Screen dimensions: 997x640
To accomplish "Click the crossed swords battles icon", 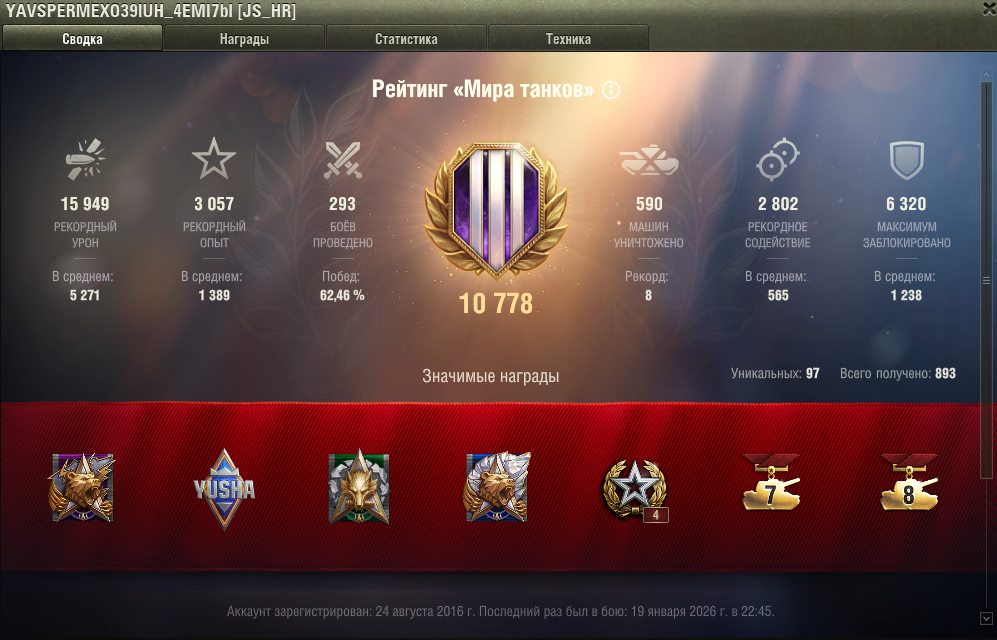I will 343,159.
